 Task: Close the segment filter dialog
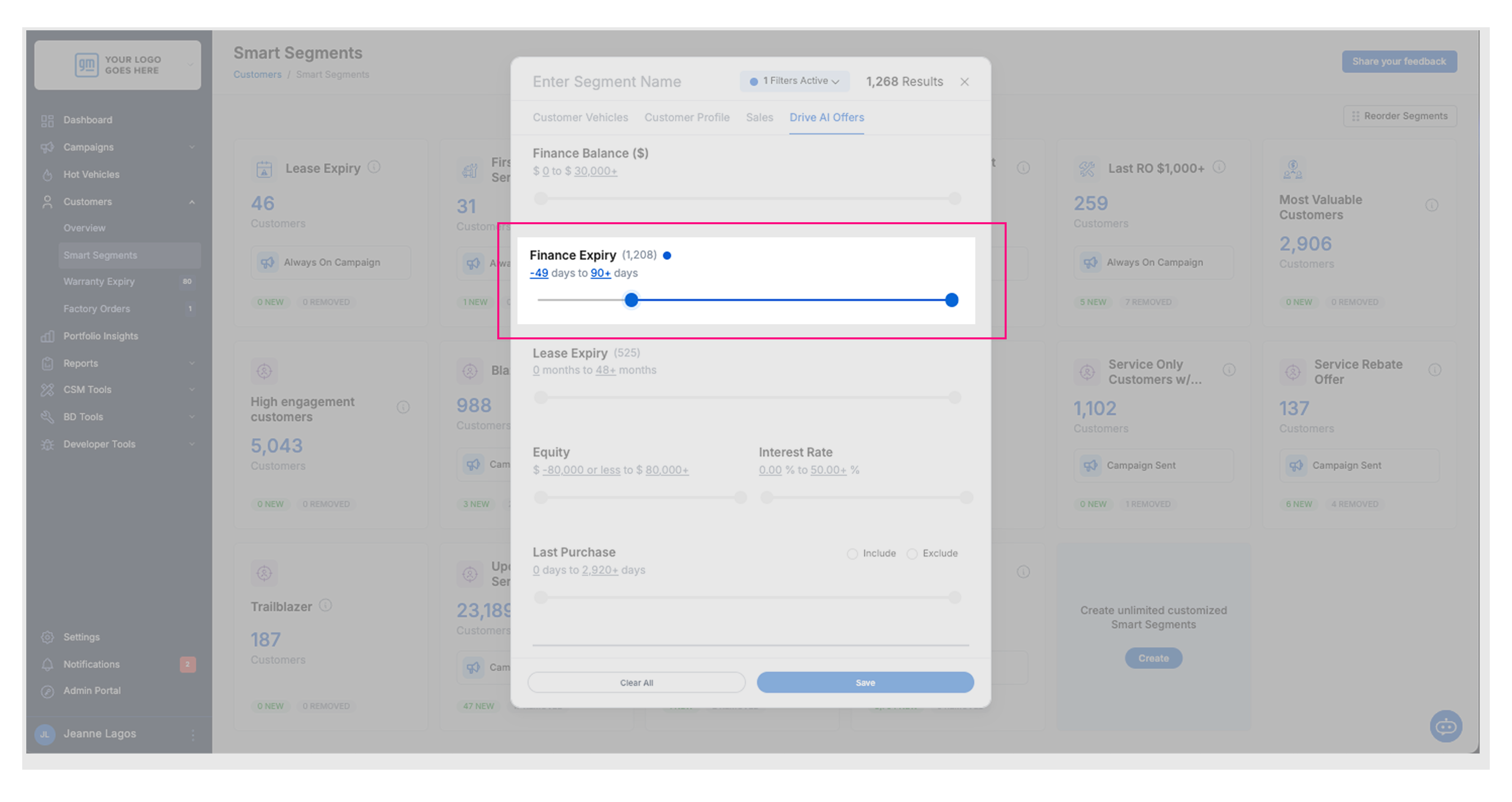coord(964,82)
